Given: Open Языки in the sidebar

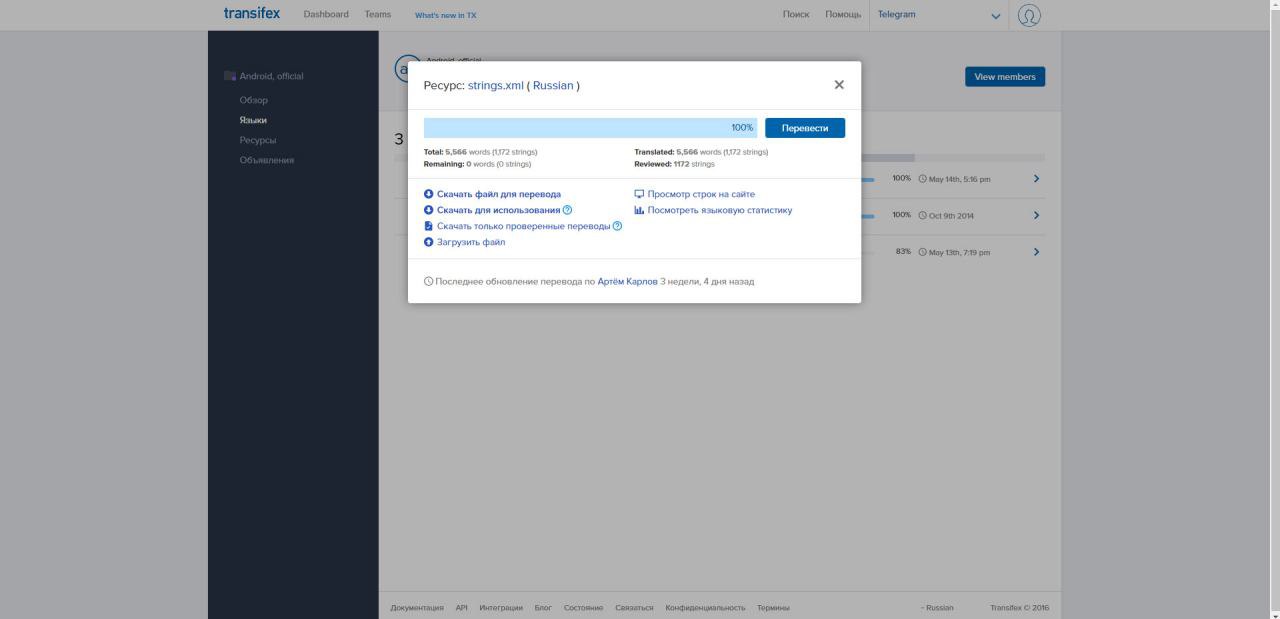Looking at the screenshot, I should [x=253, y=120].
